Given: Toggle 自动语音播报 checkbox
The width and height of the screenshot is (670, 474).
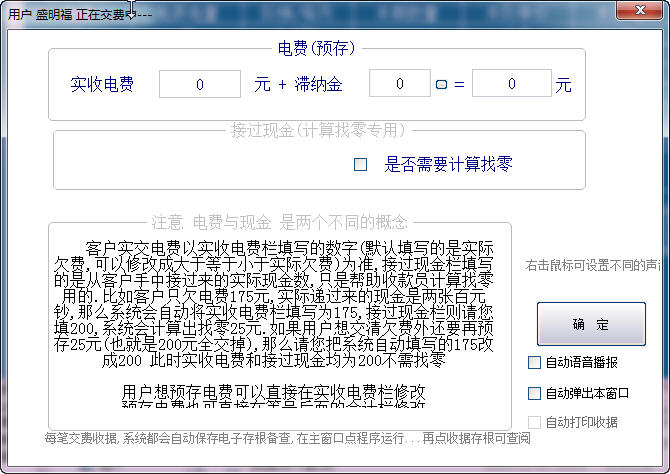Looking at the screenshot, I should pos(535,362).
